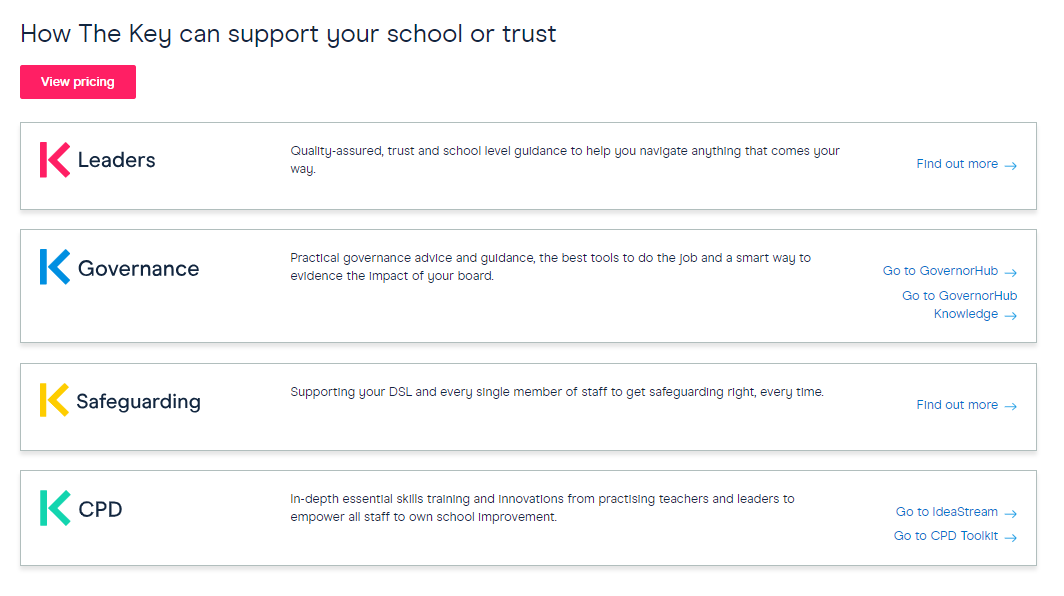
Task: Click arrow icon beside Go to CPD Toolkit
Action: click(1010, 538)
